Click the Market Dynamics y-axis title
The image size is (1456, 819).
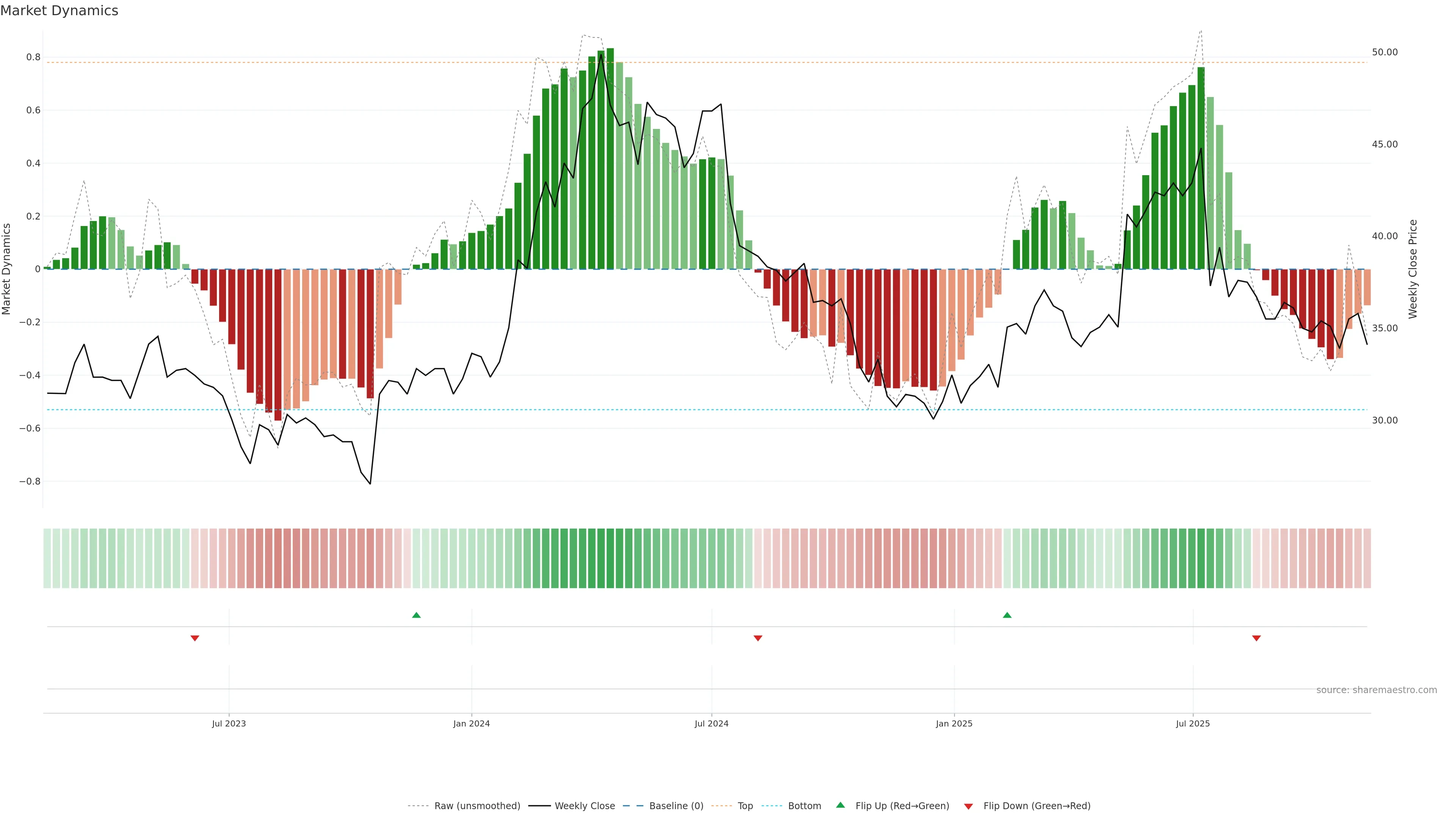[x=6, y=269]
